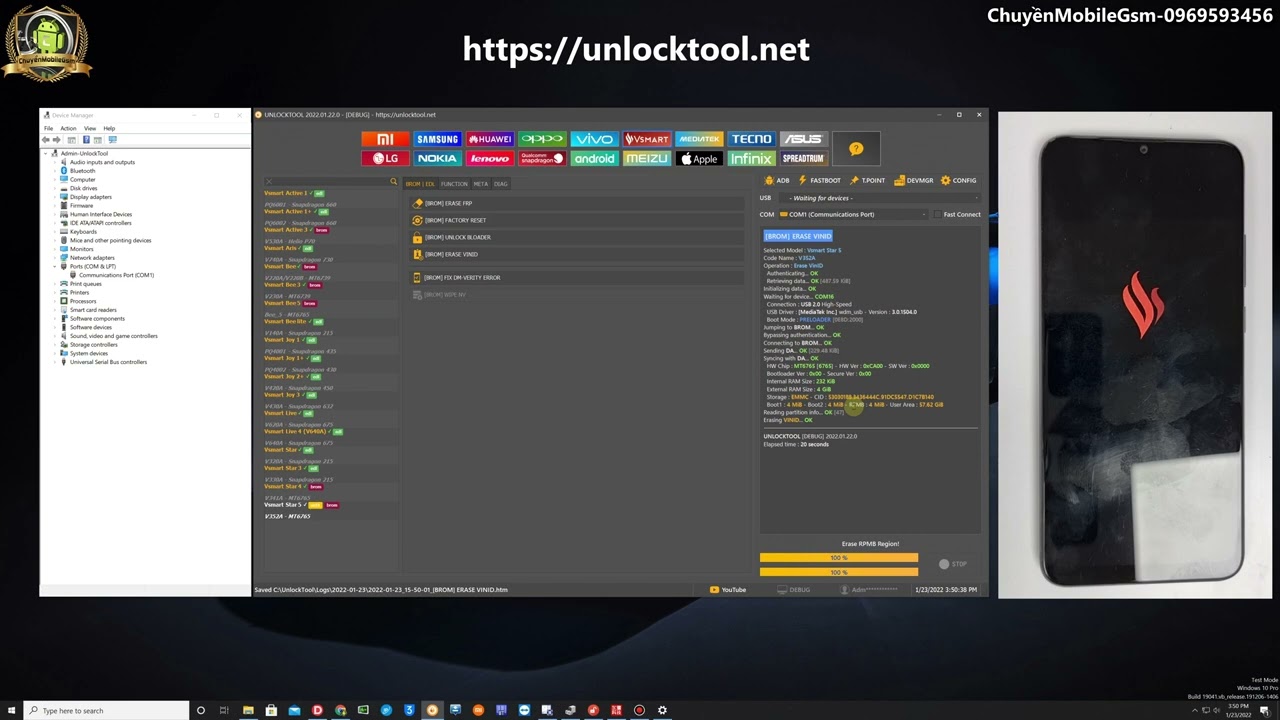Select the LG brand logo

click(x=385, y=158)
